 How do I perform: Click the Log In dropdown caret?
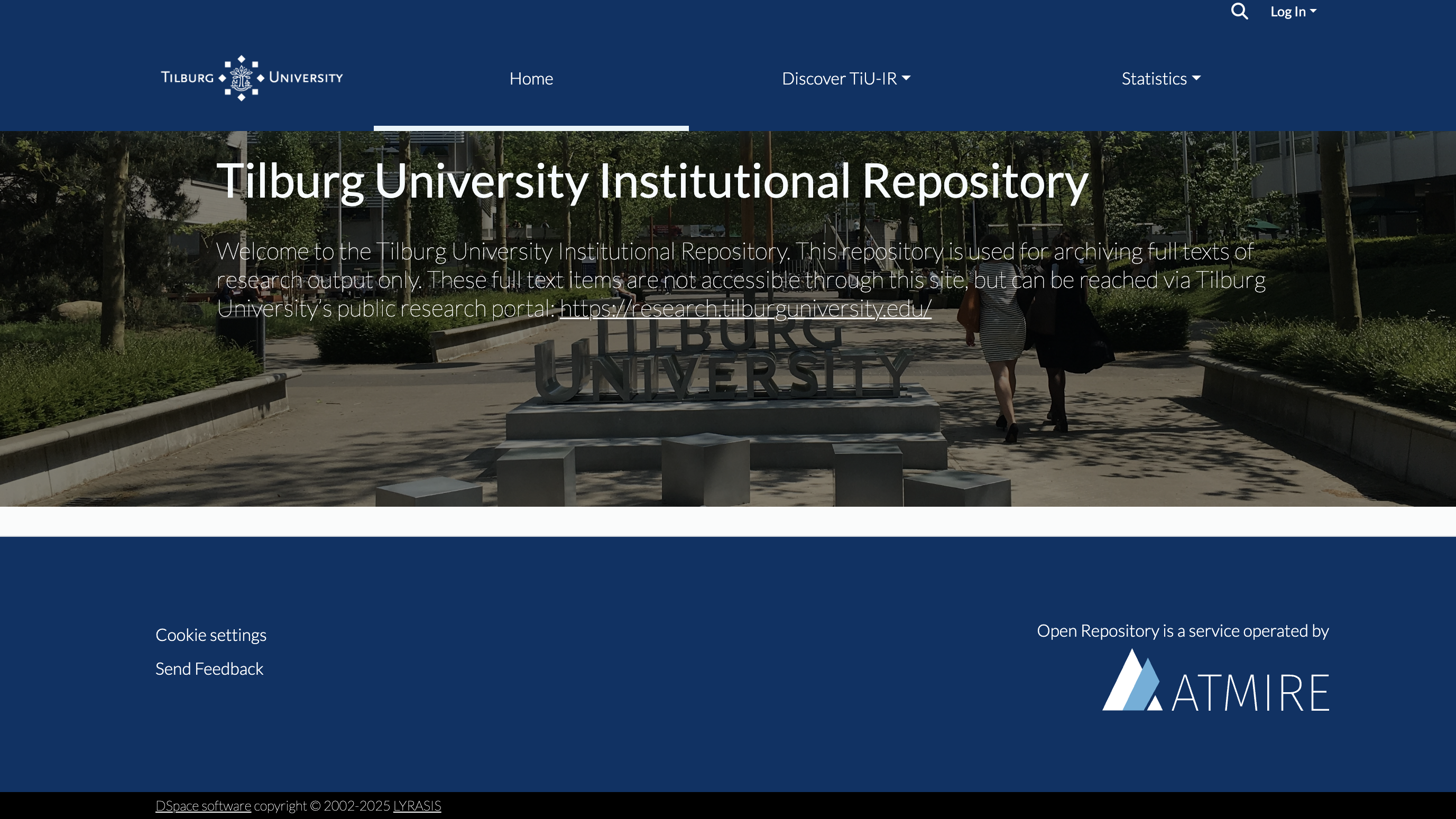pyautogui.click(x=1313, y=11)
